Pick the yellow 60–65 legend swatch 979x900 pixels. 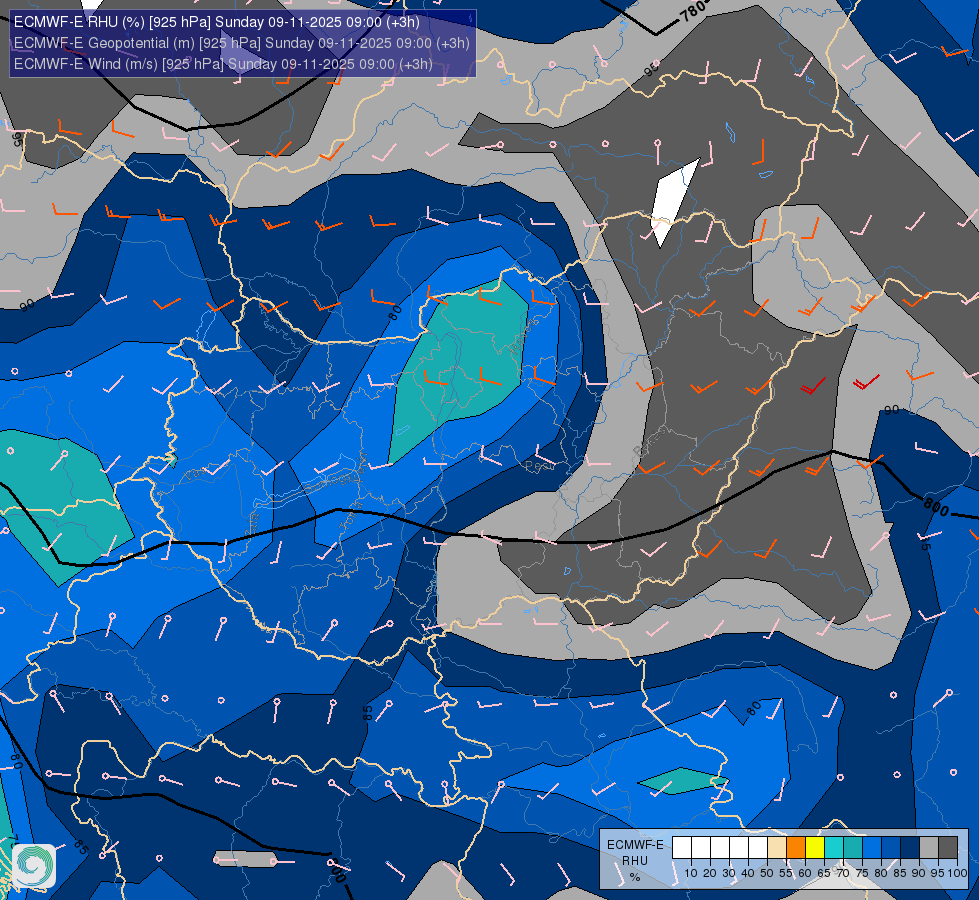click(x=815, y=848)
